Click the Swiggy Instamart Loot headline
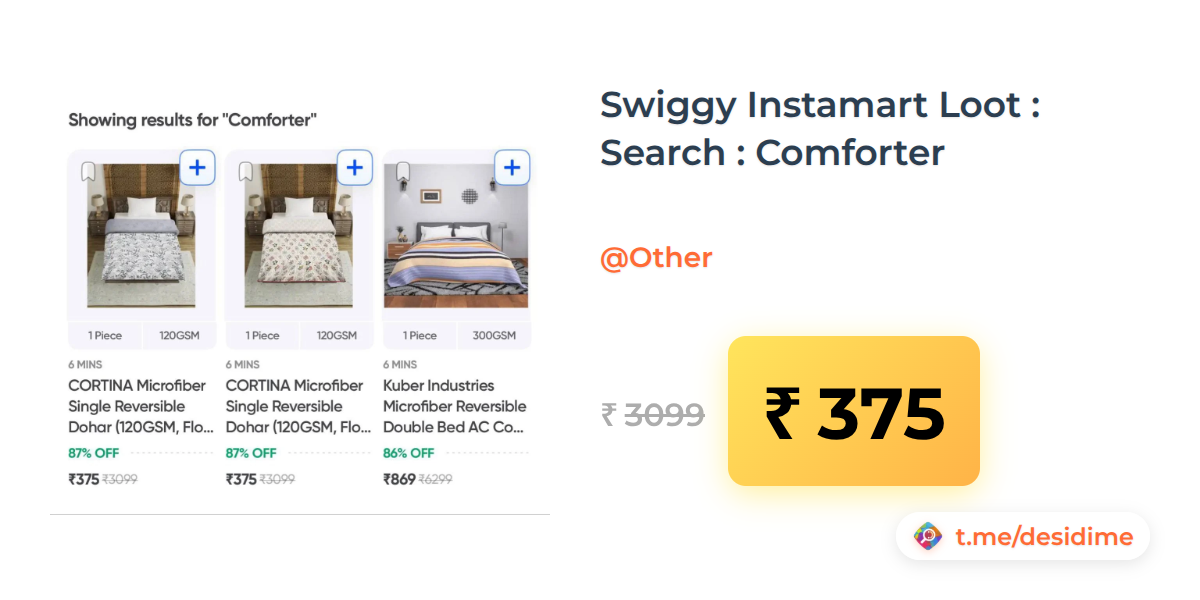This screenshot has width=1200, height=600. click(x=820, y=129)
